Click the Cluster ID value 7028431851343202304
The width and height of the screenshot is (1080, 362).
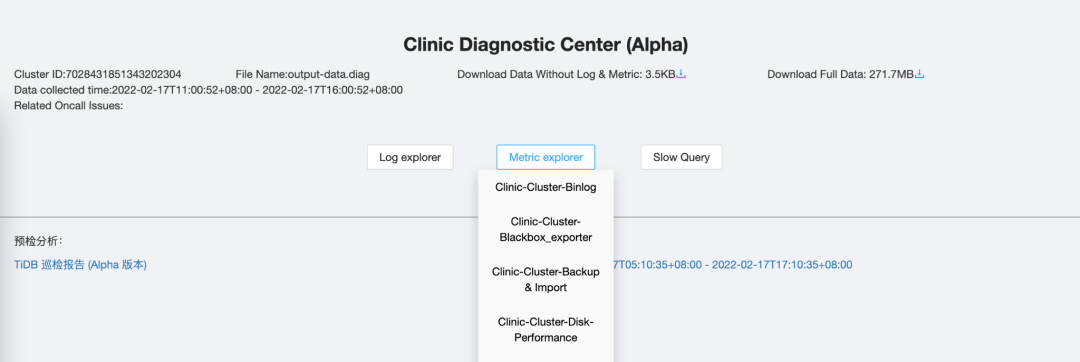[x=123, y=74]
